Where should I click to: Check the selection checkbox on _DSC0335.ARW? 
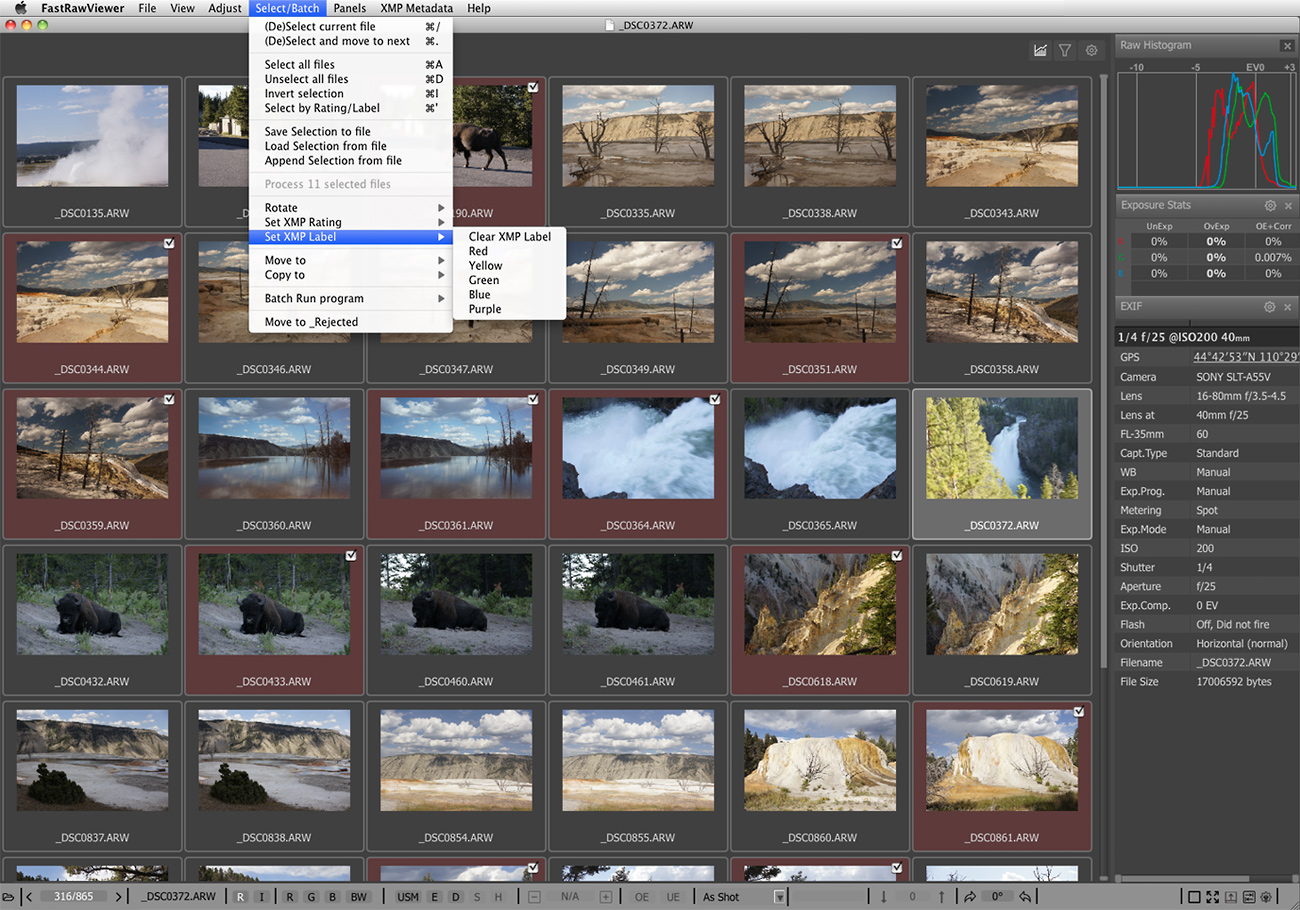pyautogui.click(x=714, y=87)
